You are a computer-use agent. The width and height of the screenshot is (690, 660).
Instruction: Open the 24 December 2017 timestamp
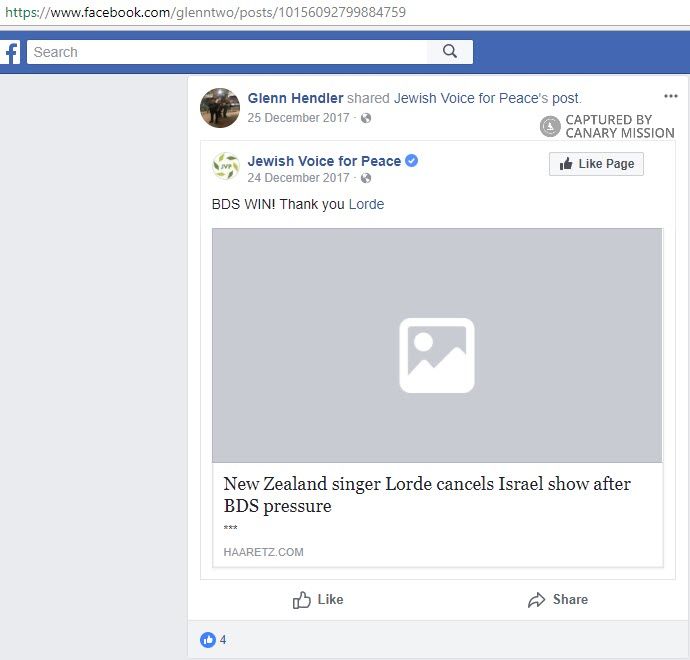tap(299, 178)
